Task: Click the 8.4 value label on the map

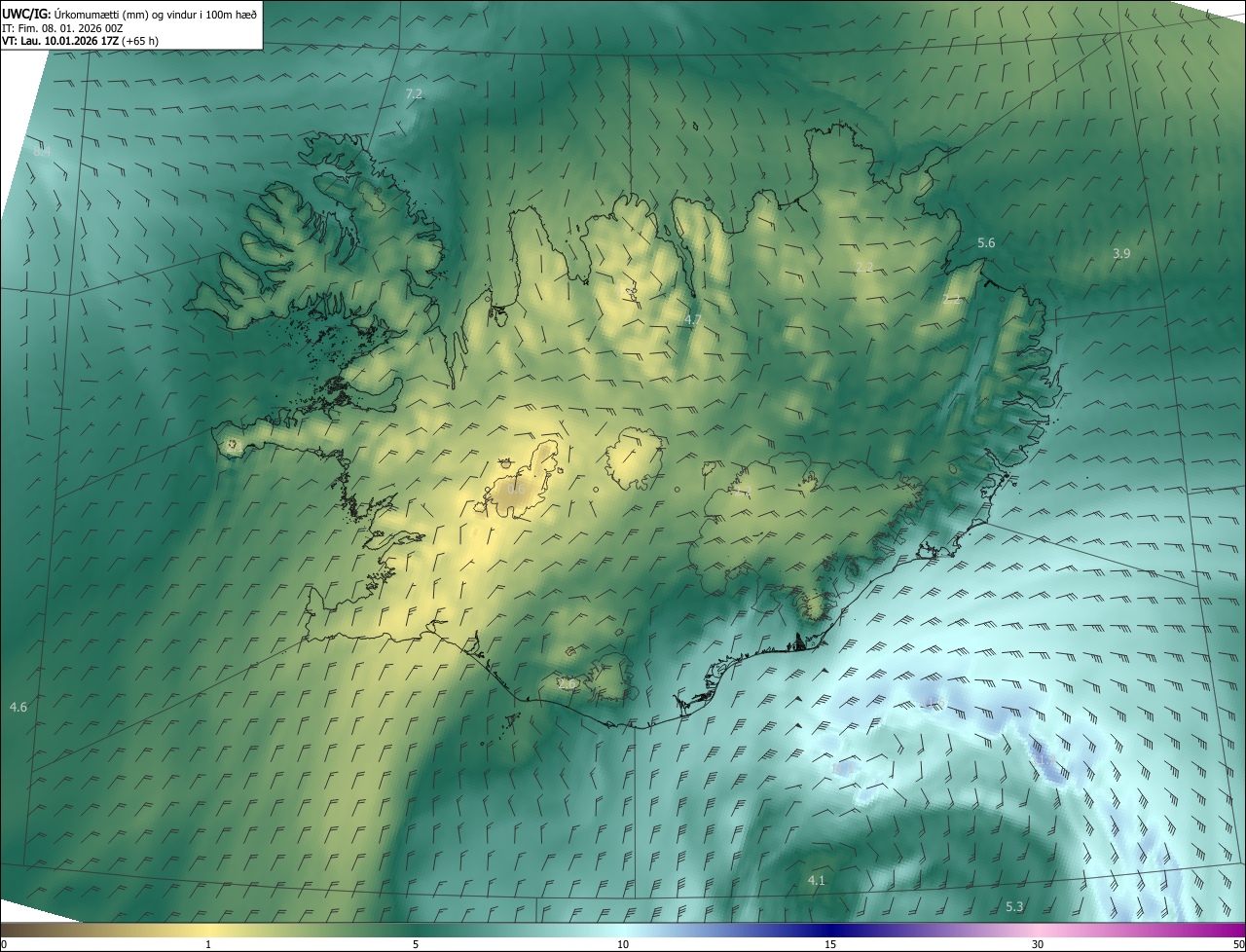Action: (x=41, y=152)
